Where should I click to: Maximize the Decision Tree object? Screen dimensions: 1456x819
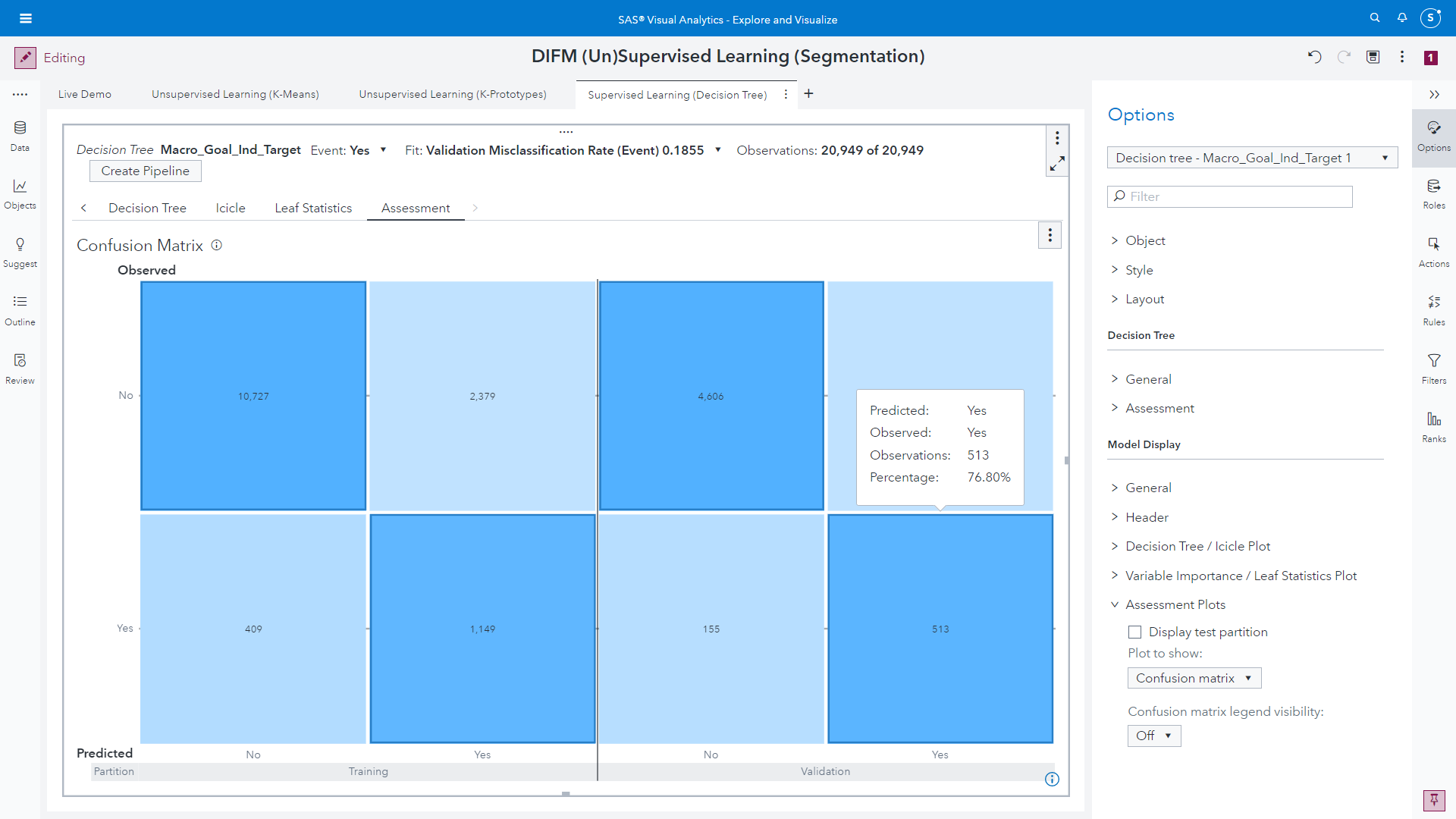coord(1057,164)
